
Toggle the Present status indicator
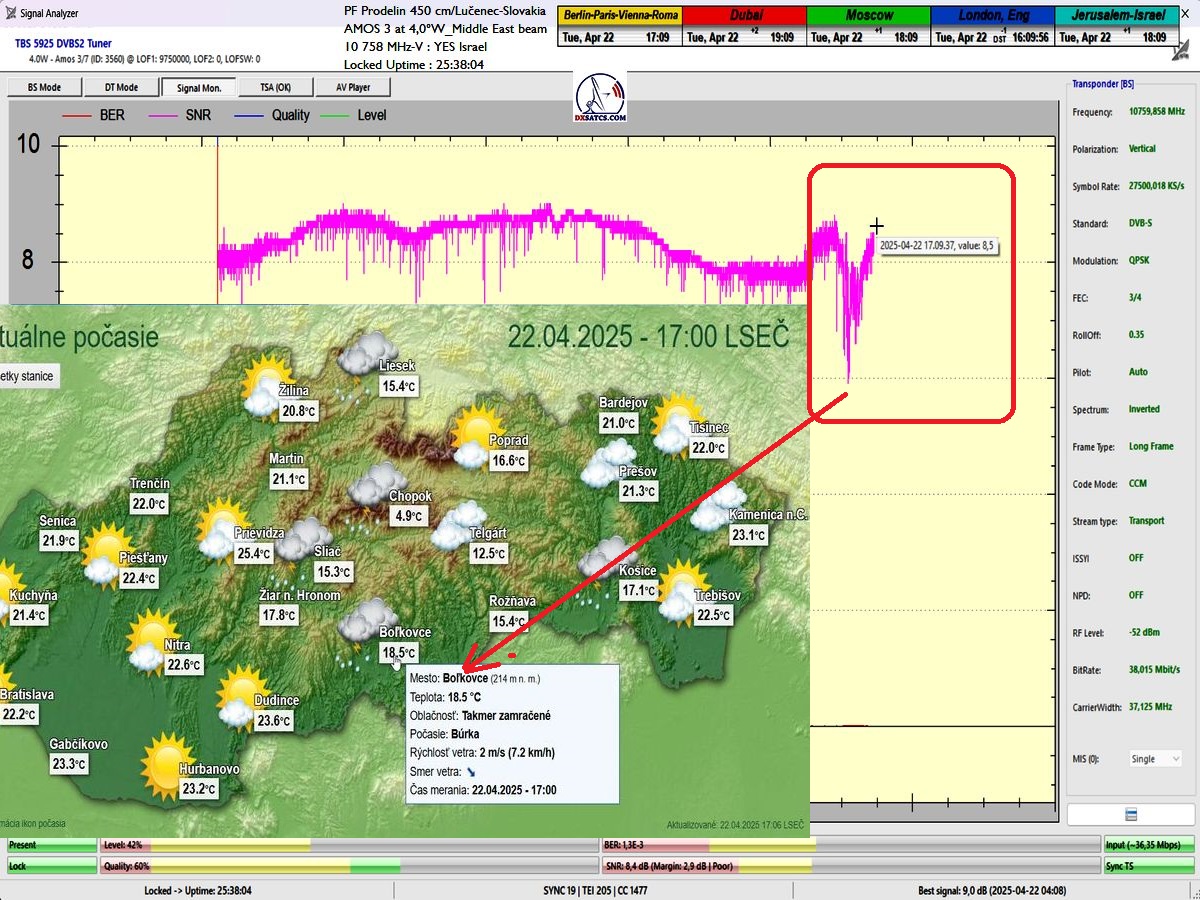pos(50,845)
